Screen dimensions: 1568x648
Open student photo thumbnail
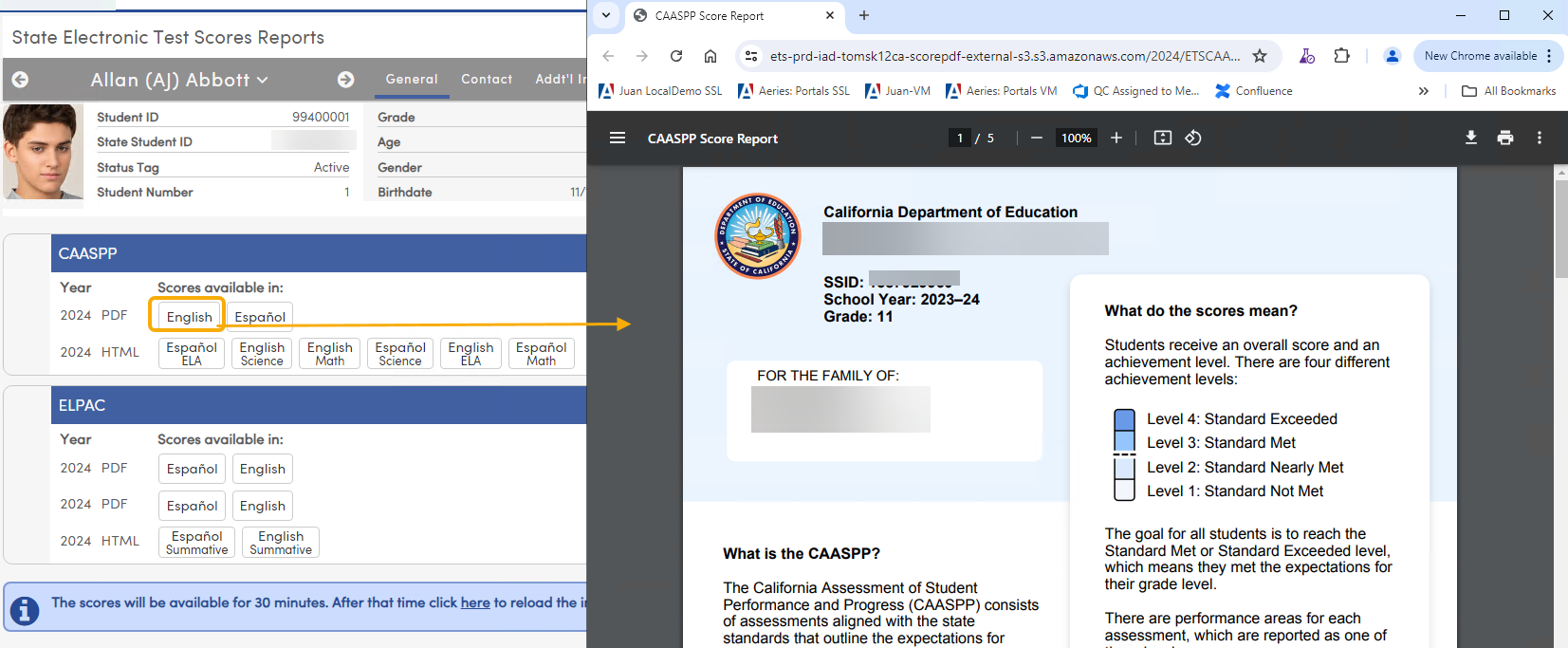coord(43,152)
